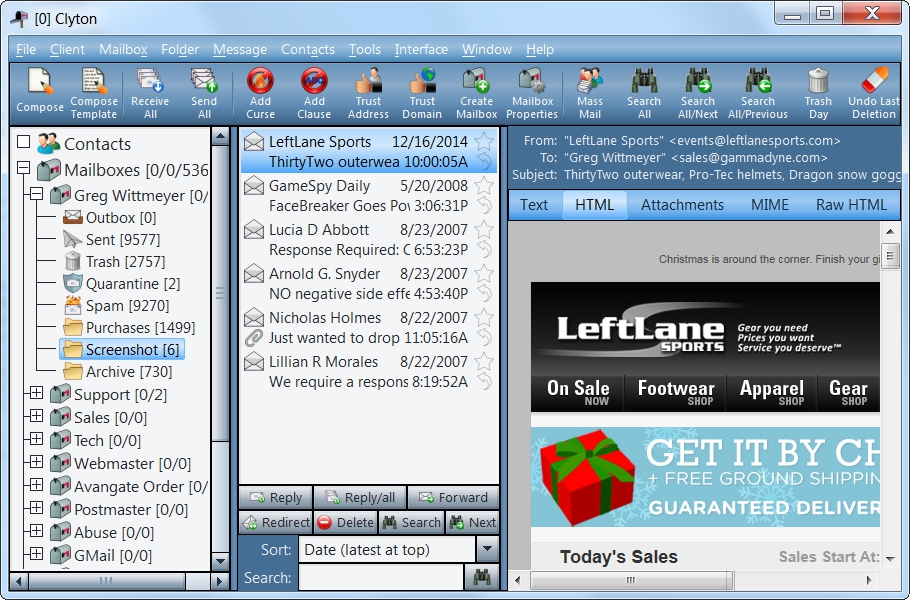This screenshot has width=910, height=600.
Task: Collapse the Greg Wittmeyer mailbox
Action: [x=36, y=194]
